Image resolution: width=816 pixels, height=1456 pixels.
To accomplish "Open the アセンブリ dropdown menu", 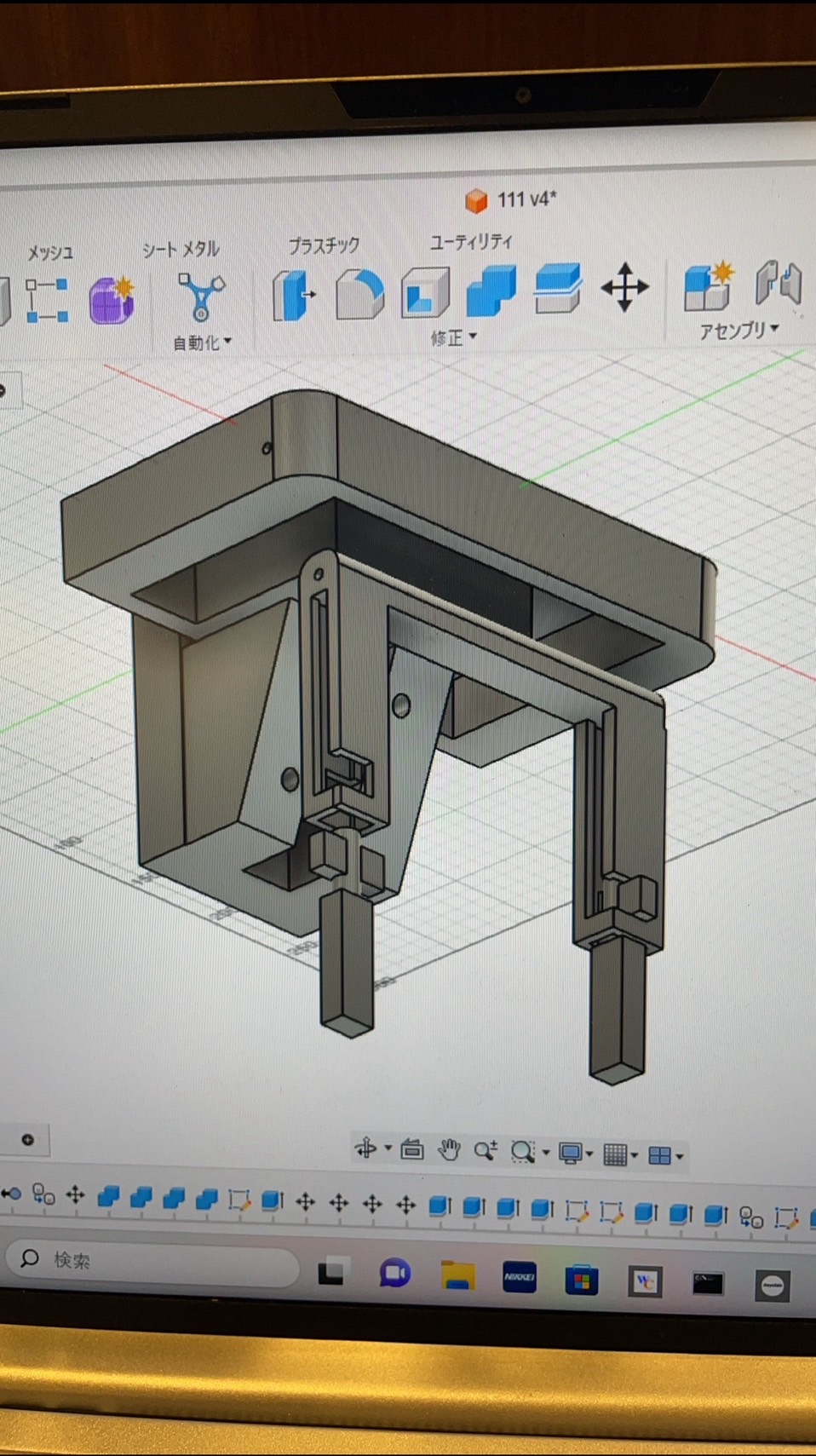I will (x=739, y=331).
